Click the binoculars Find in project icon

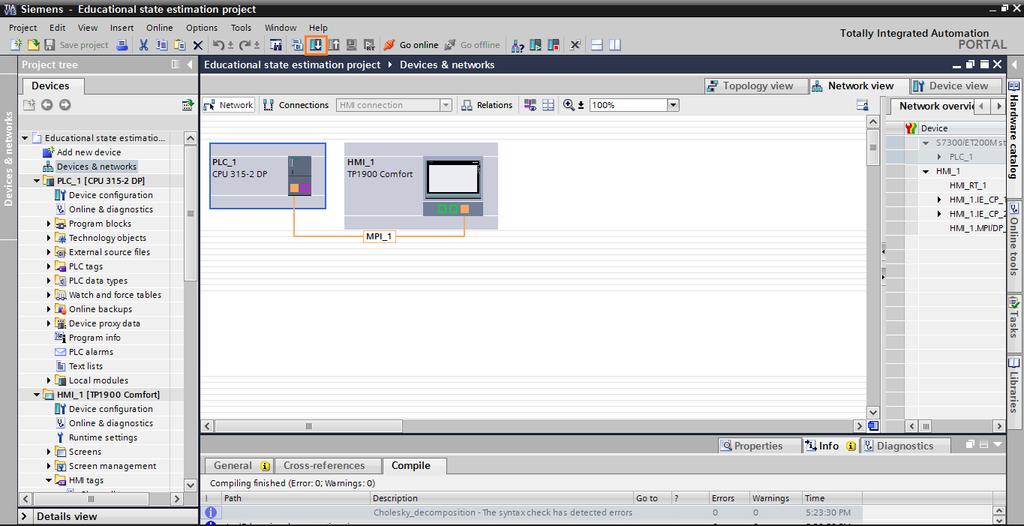(276, 45)
